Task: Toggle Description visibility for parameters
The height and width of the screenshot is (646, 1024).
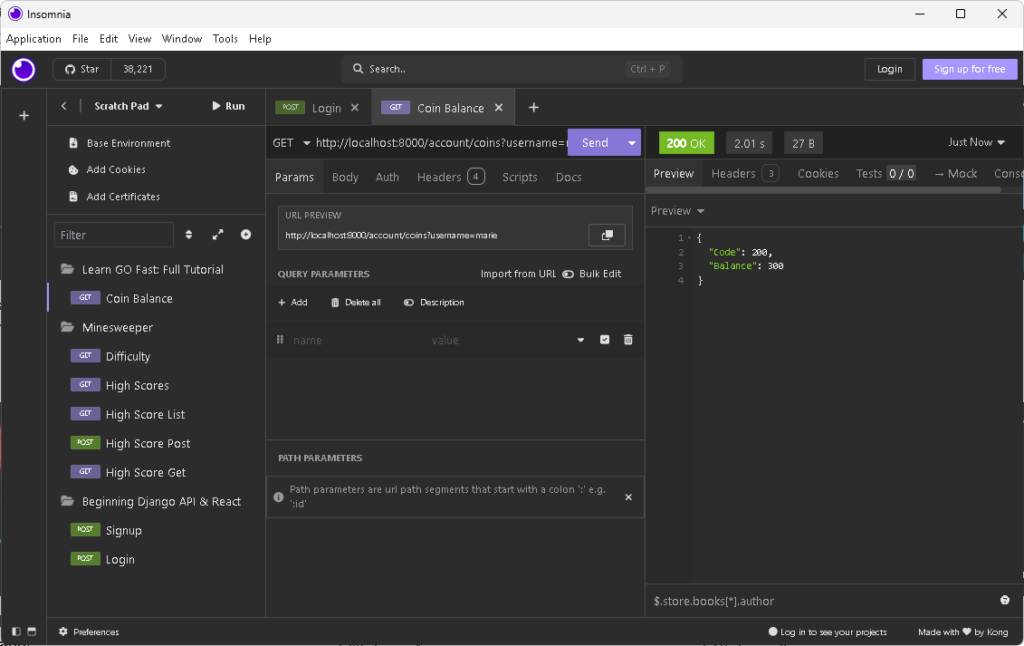Action: pyautogui.click(x=432, y=302)
